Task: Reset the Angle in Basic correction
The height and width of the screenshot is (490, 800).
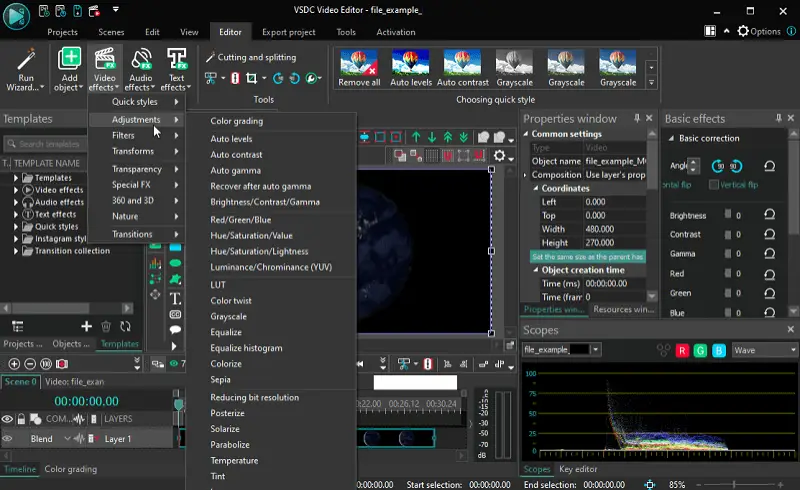Action: tap(769, 165)
